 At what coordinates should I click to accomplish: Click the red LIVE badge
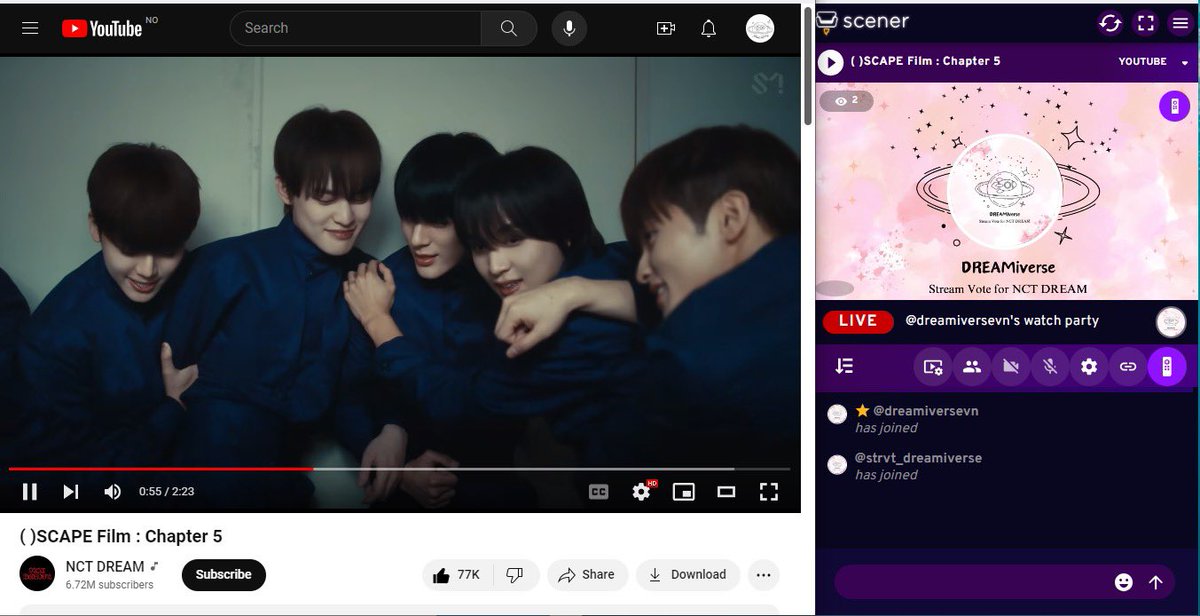[857, 321]
